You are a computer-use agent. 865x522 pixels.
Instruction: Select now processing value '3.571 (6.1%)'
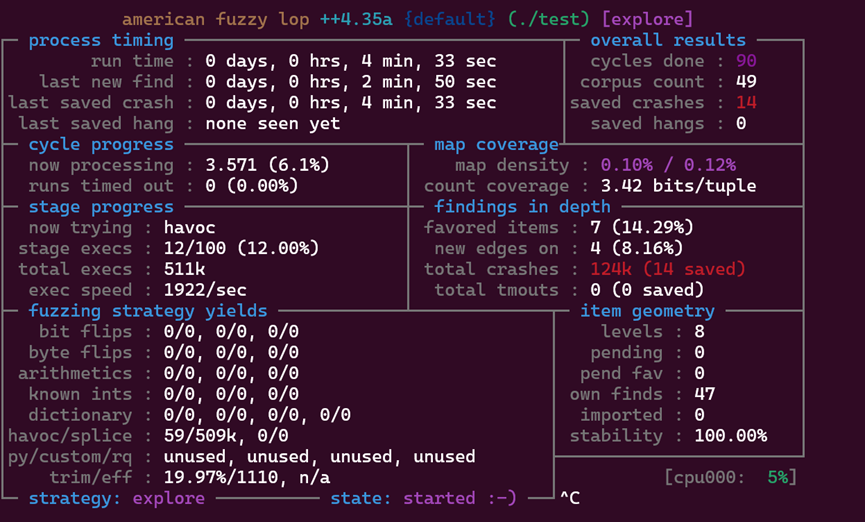[268, 166]
